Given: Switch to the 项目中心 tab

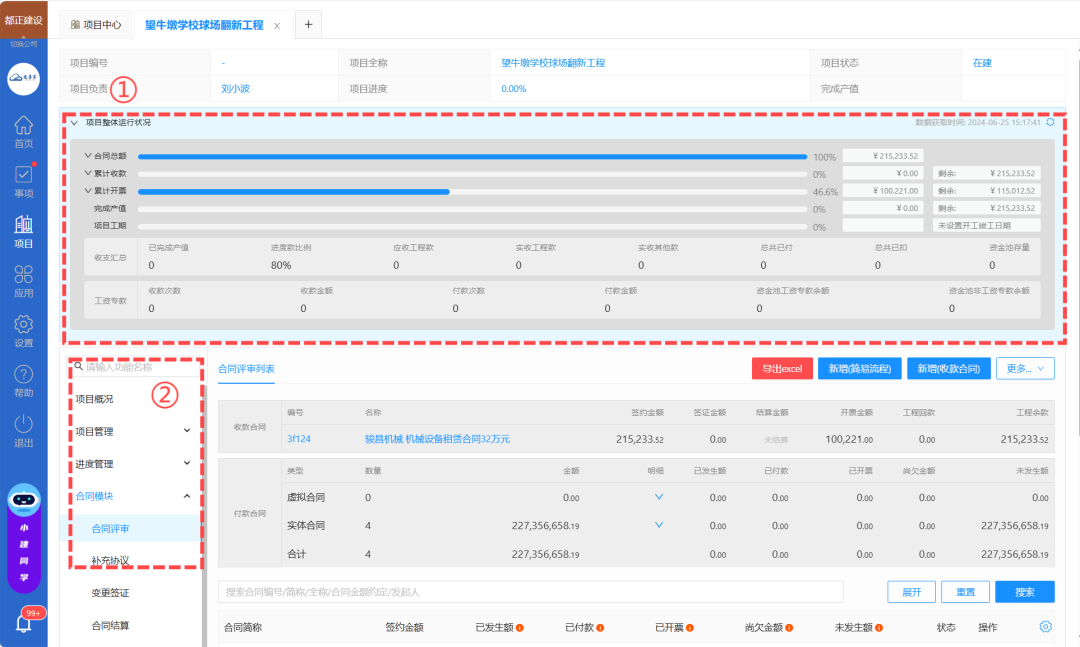Looking at the screenshot, I should [x=97, y=25].
